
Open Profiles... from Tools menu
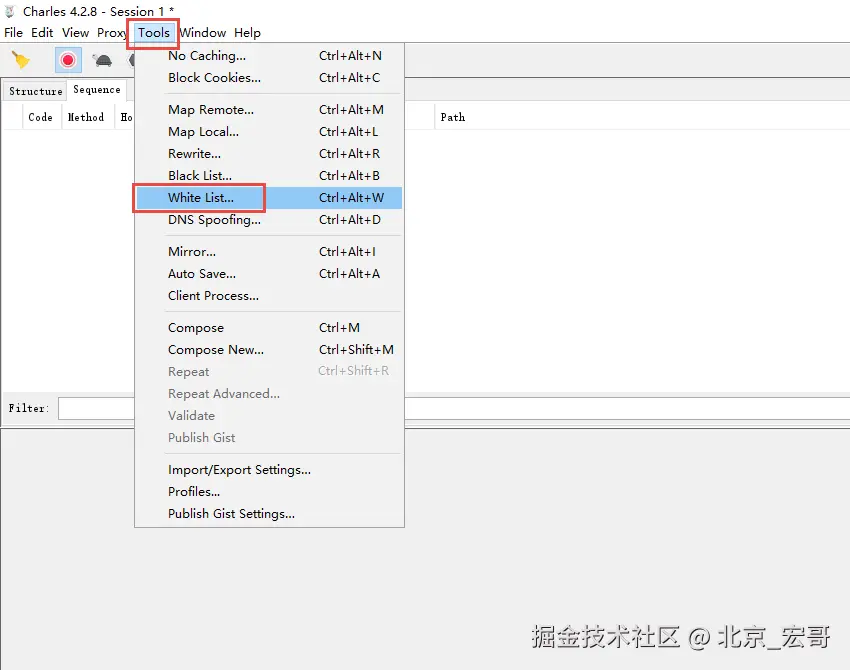coord(268,492)
